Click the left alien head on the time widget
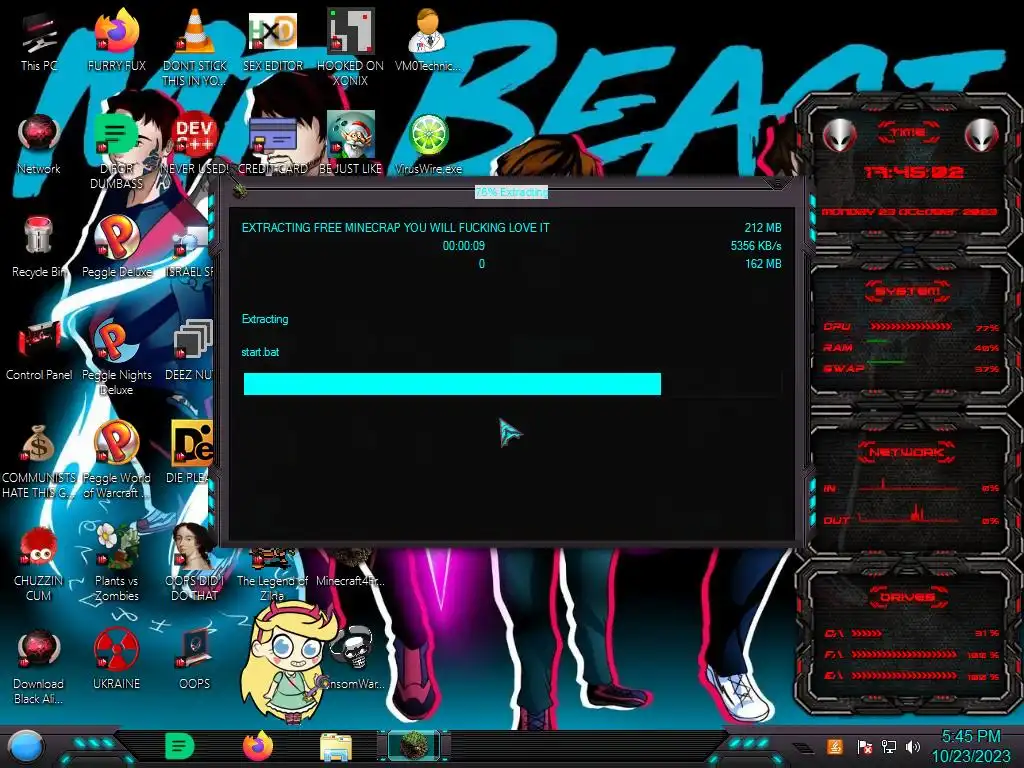This screenshot has width=1024, height=768. pyautogui.click(x=839, y=135)
